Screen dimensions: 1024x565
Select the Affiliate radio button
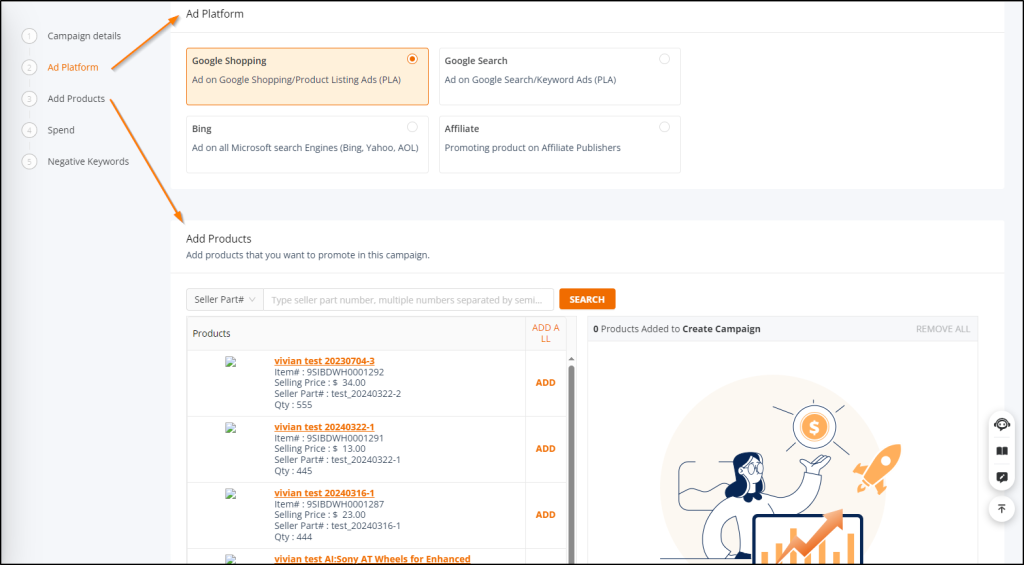tap(664, 127)
